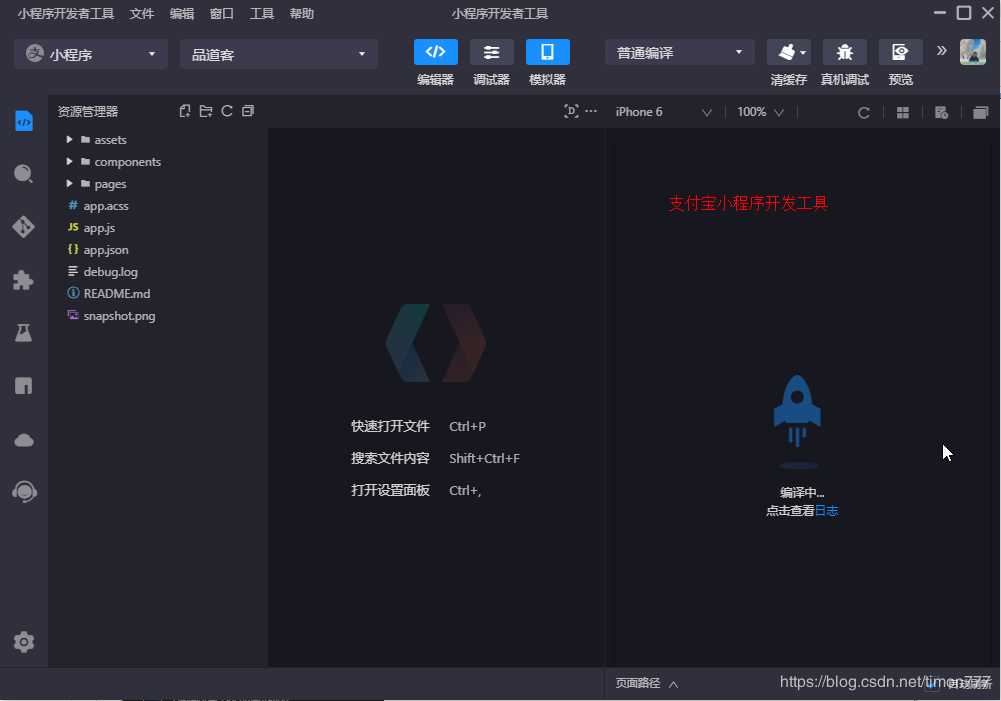Open the 品道客 project selector dropdown
The image size is (1001, 701).
point(279,54)
